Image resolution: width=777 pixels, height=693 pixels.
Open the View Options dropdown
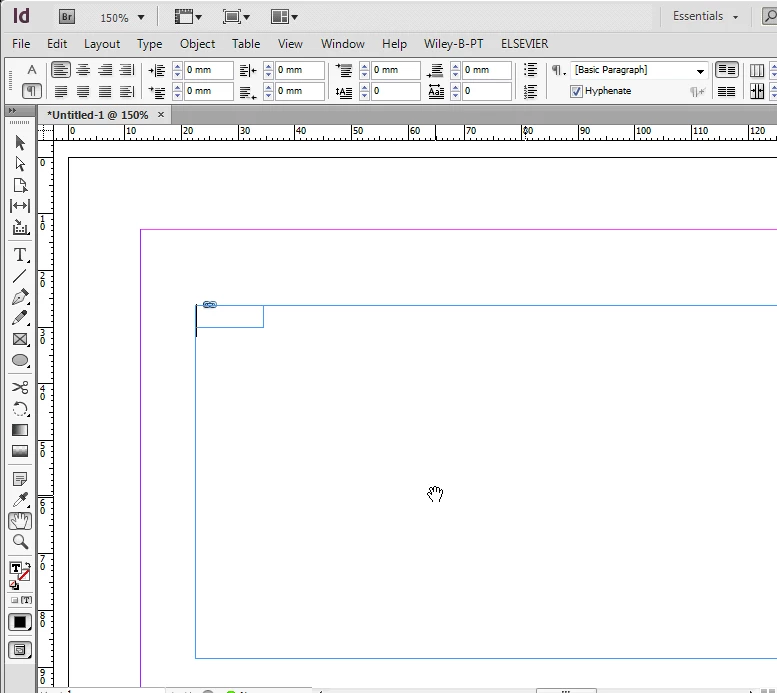click(x=188, y=17)
